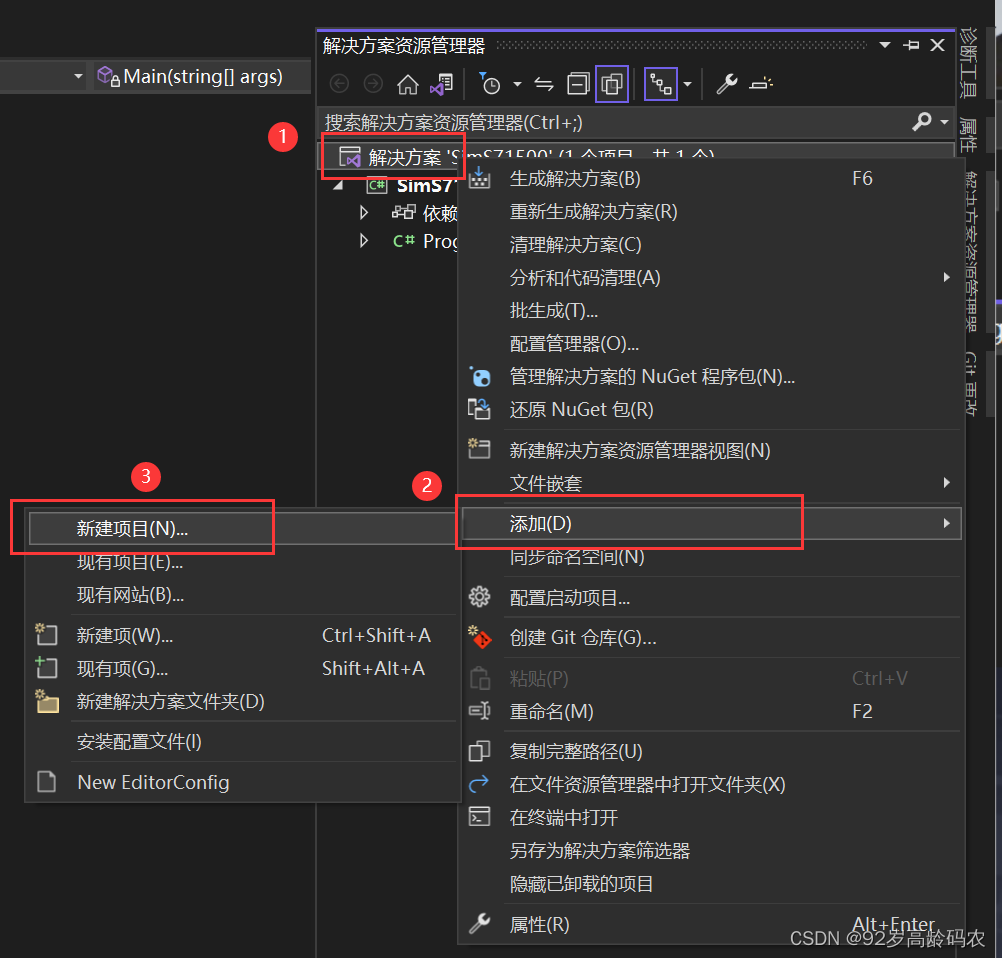Toggle the preview selected items icon
The image size is (1002, 958).
coord(761,84)
